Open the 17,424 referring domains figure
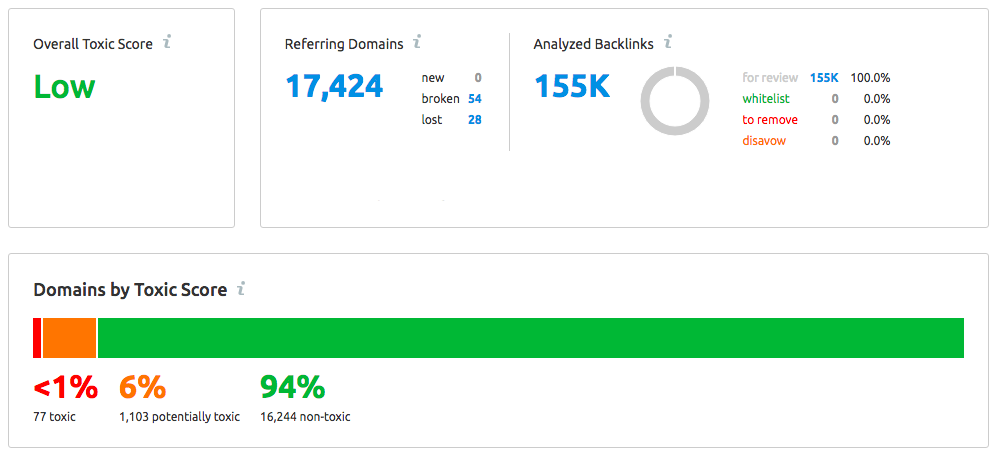Image resolution: width=997 pixels, height=454 pixels. (334, 86)
